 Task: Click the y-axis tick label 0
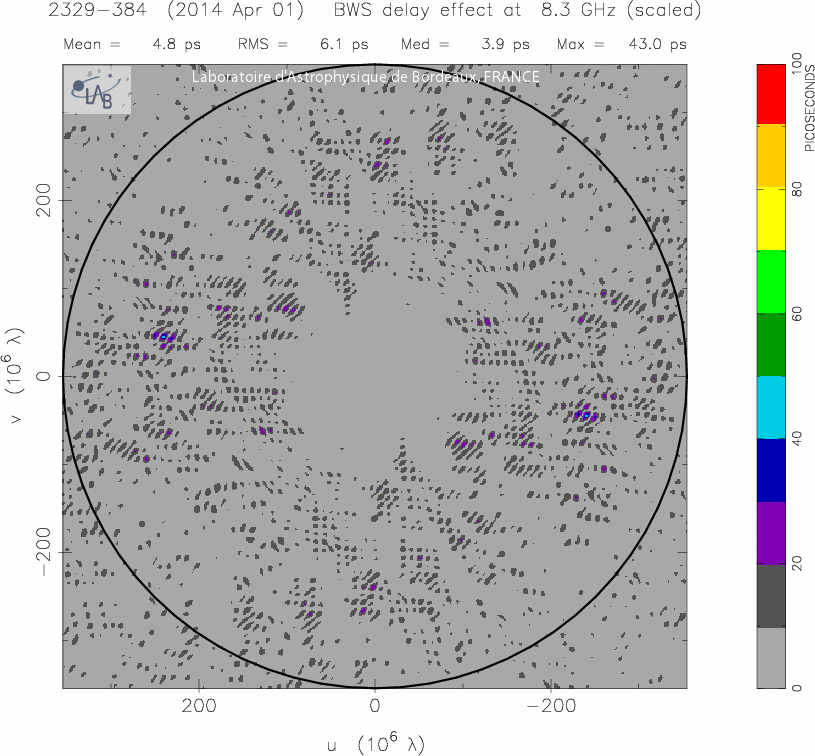44,375
